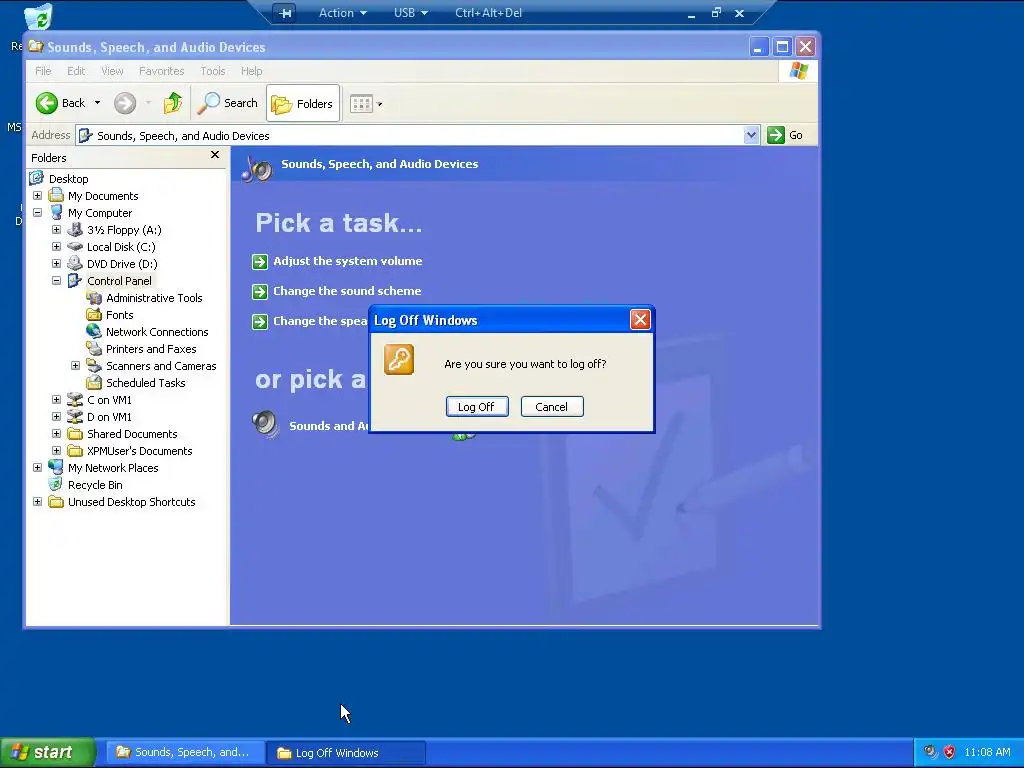The width and height of the screenshot is (1024, 768).
Task: Select the Recycle Bin tree icon
Action: (56, 485)
